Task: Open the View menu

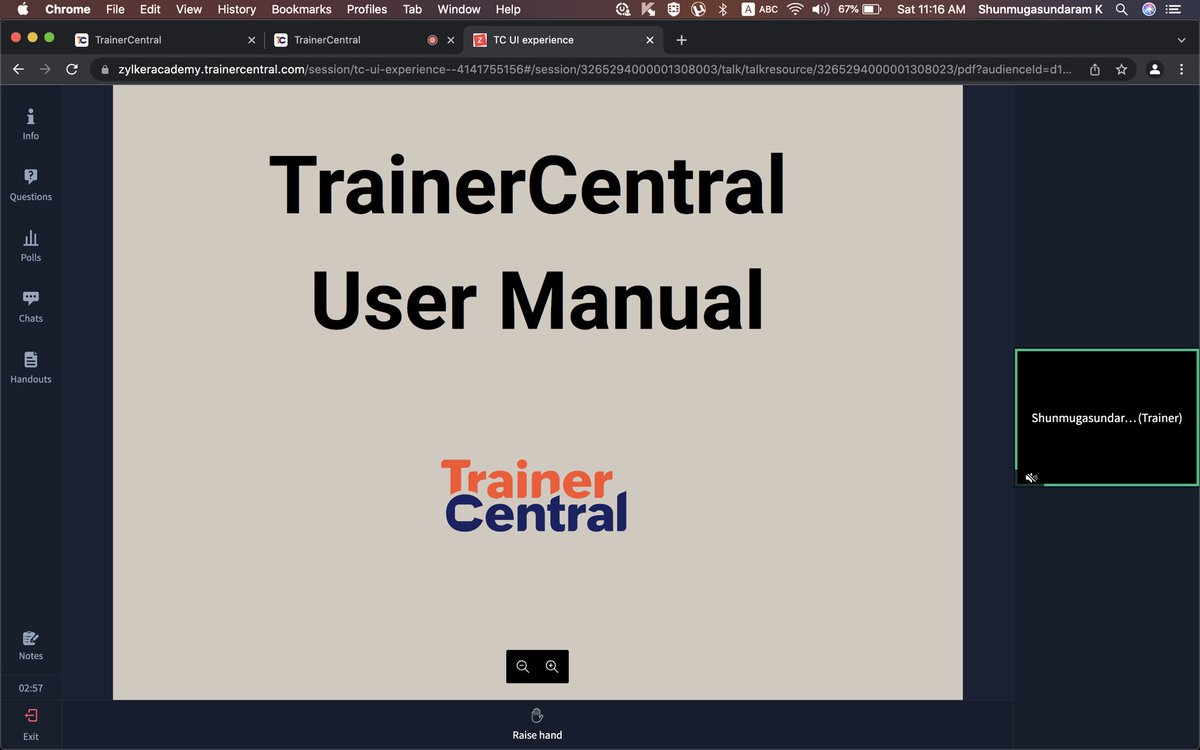Action: (x=189, y=9)
